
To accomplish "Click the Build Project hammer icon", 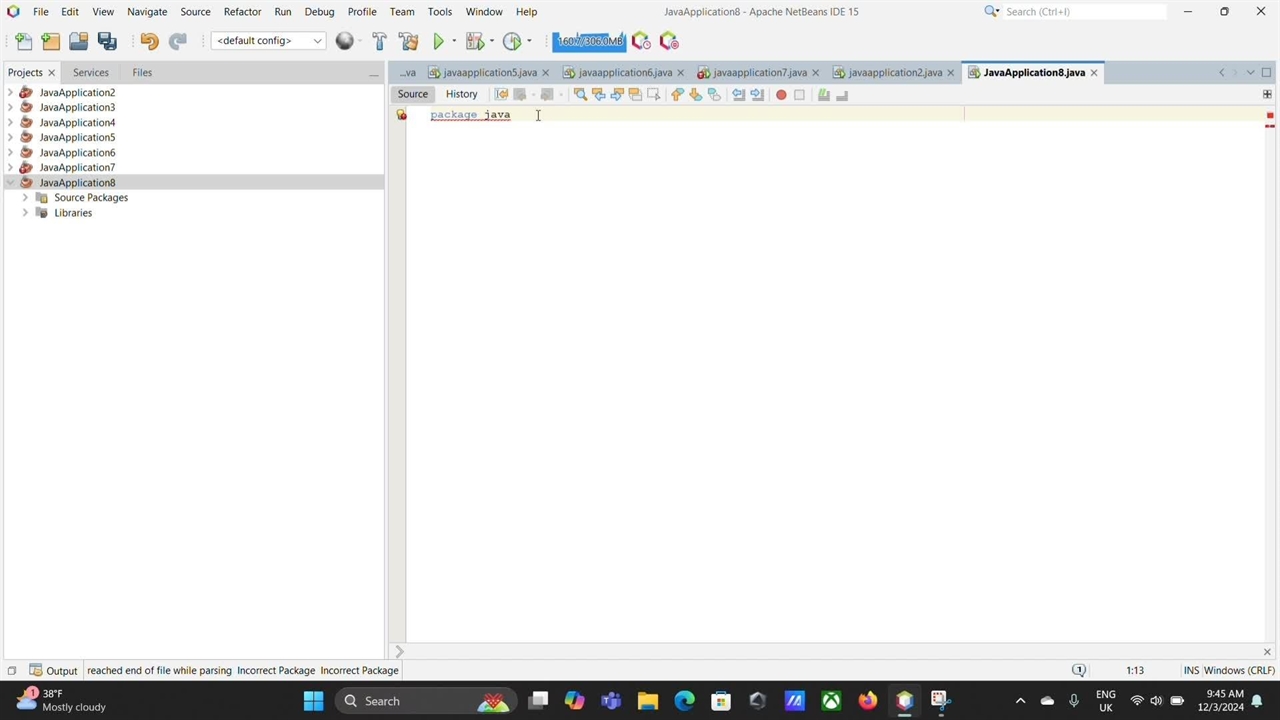I will pyautogui.click(x=379, y=41).
